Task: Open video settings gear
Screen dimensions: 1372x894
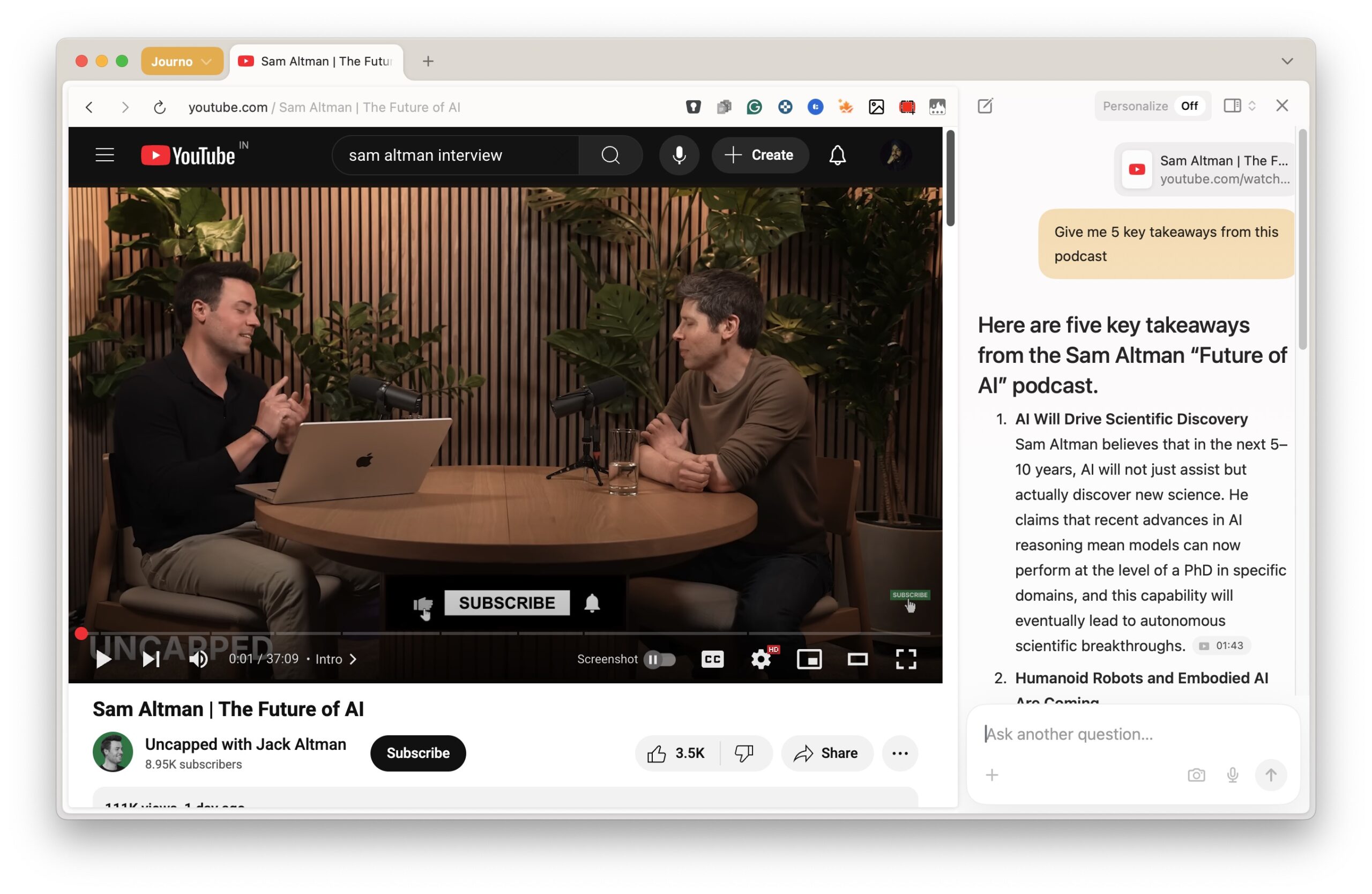Action: pyautogui.click(x=761, y=659)
